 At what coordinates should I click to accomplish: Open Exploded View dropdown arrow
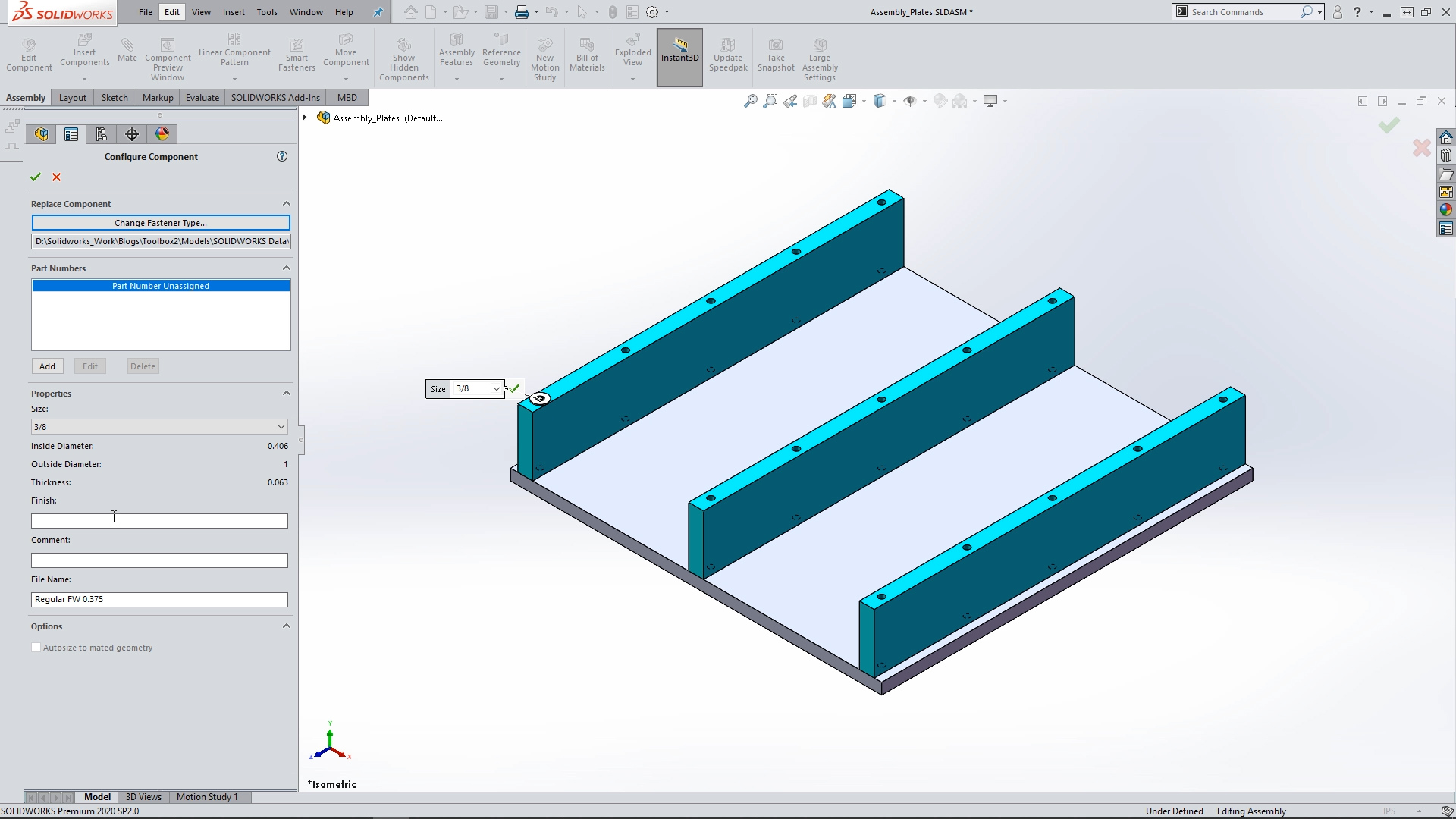(x=632, y=79)
